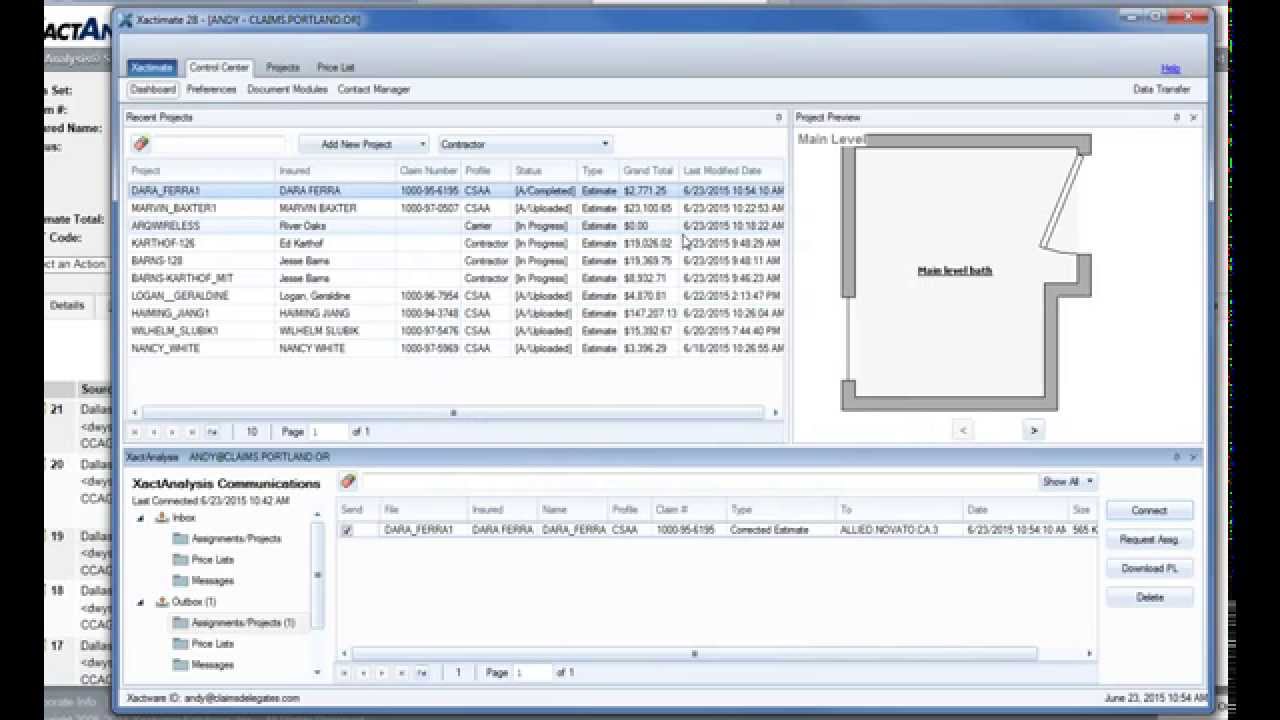Uncheck Send checkbox for DARA_FERRA1
Image resolution: width=1280 pixels, height=720 pixels.
point(347,530)
